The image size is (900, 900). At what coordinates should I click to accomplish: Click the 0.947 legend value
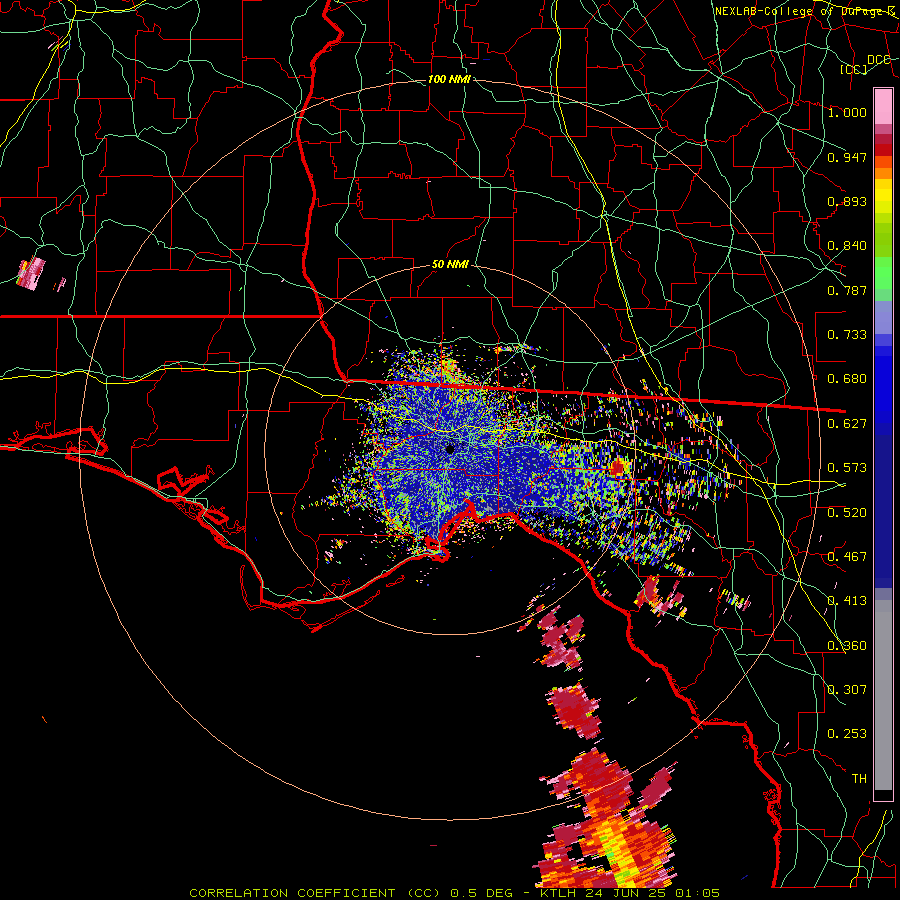(847, 157)
